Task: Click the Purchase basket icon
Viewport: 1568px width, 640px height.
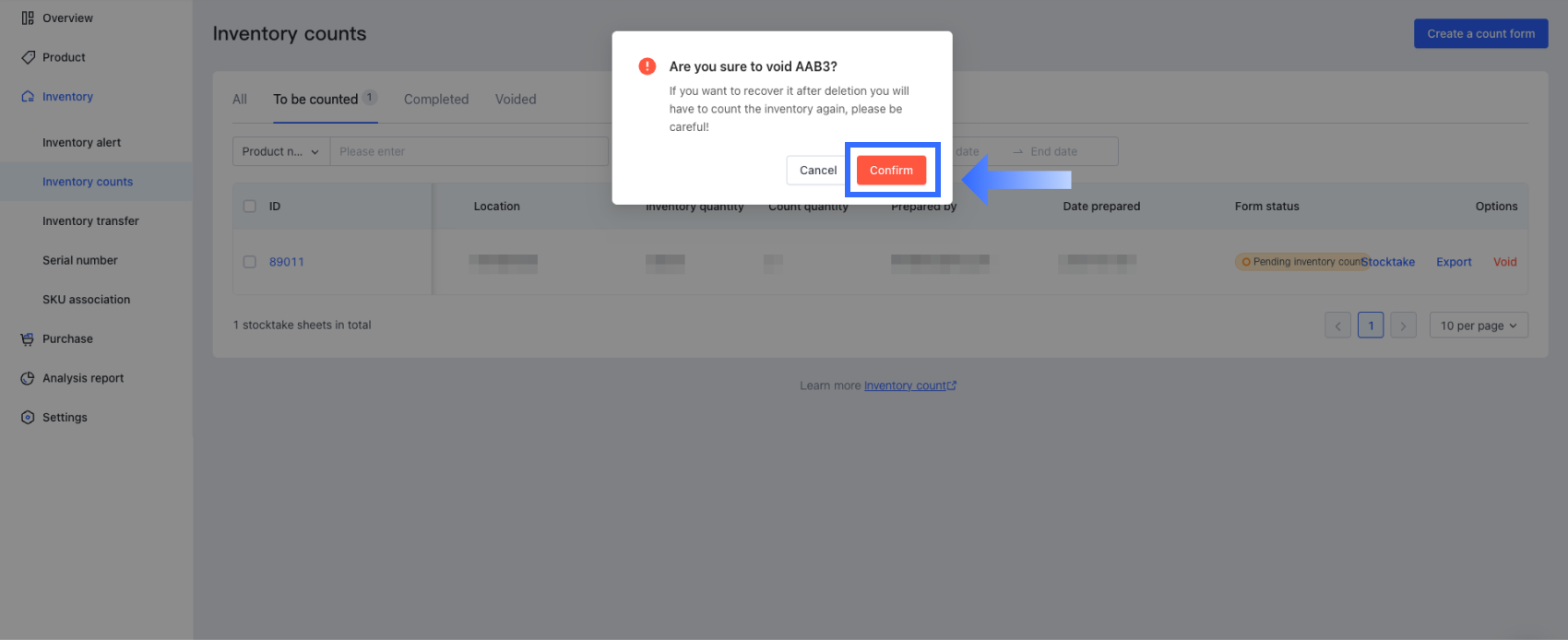Action: pyautogui.click(x=28, y=339)
